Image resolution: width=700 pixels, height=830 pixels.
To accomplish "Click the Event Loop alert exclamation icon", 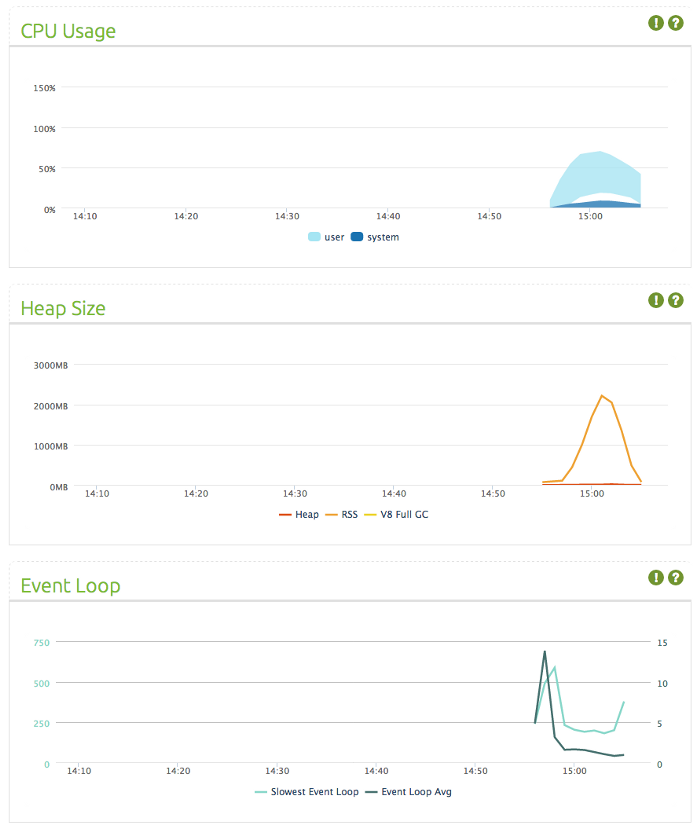I will pos(656,578).
